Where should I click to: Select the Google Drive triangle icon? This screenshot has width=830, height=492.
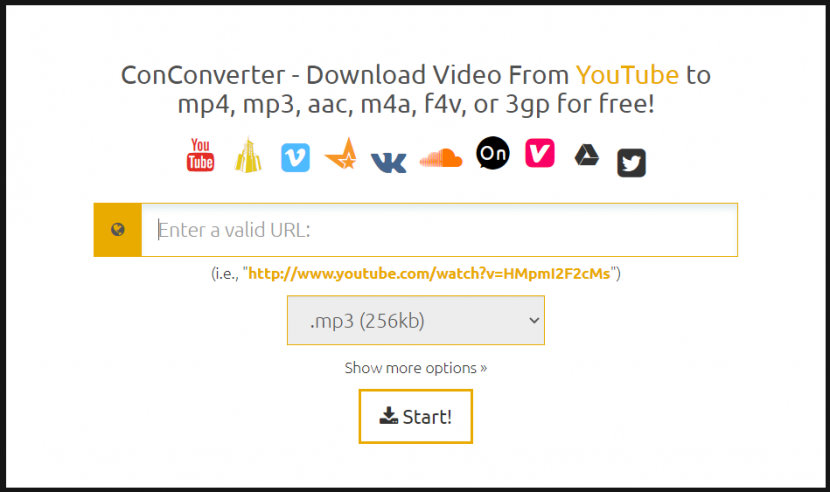(x=587, y=155)
